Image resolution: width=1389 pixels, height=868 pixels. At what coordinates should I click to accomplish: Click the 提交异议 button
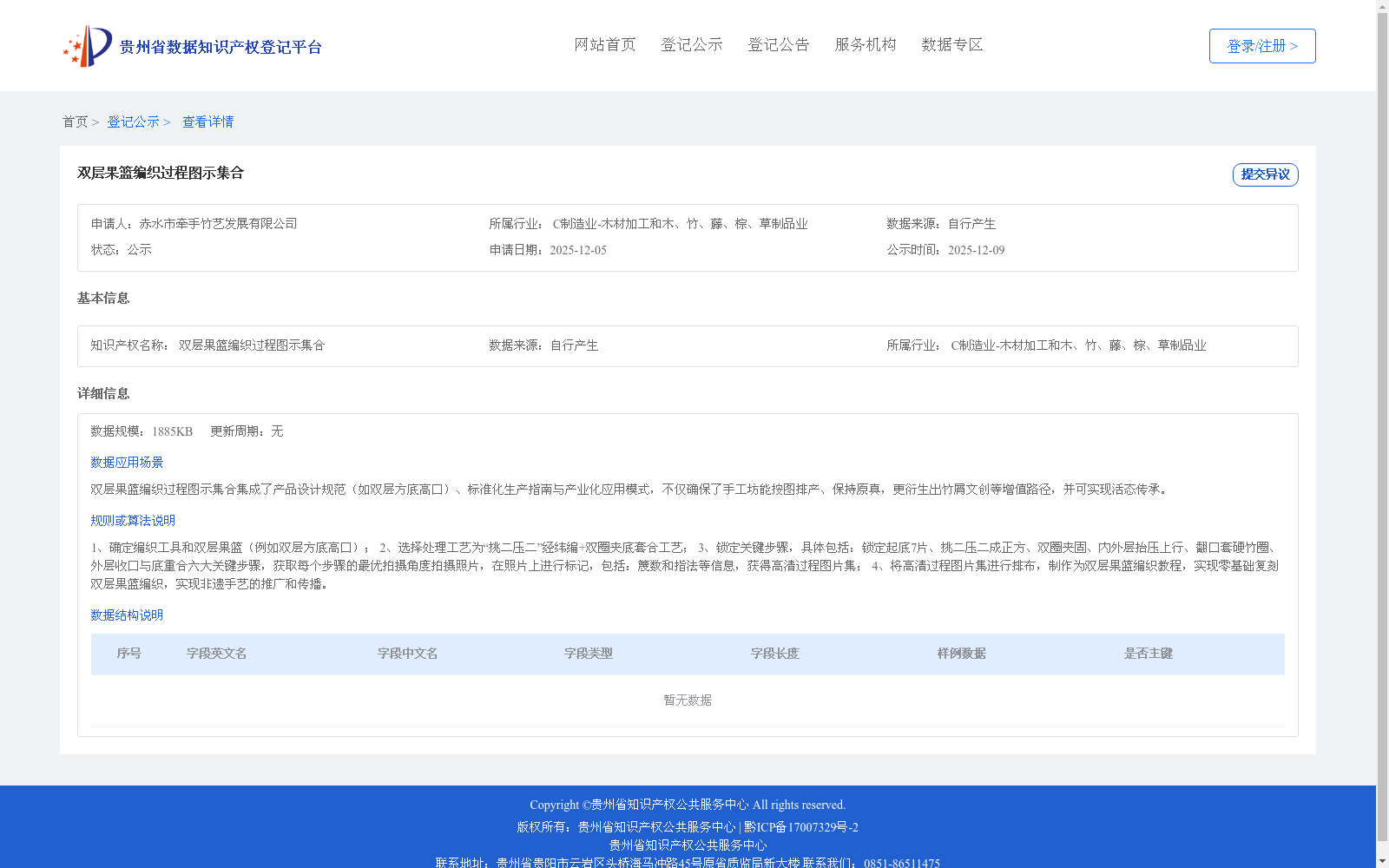coord(1266,174)
